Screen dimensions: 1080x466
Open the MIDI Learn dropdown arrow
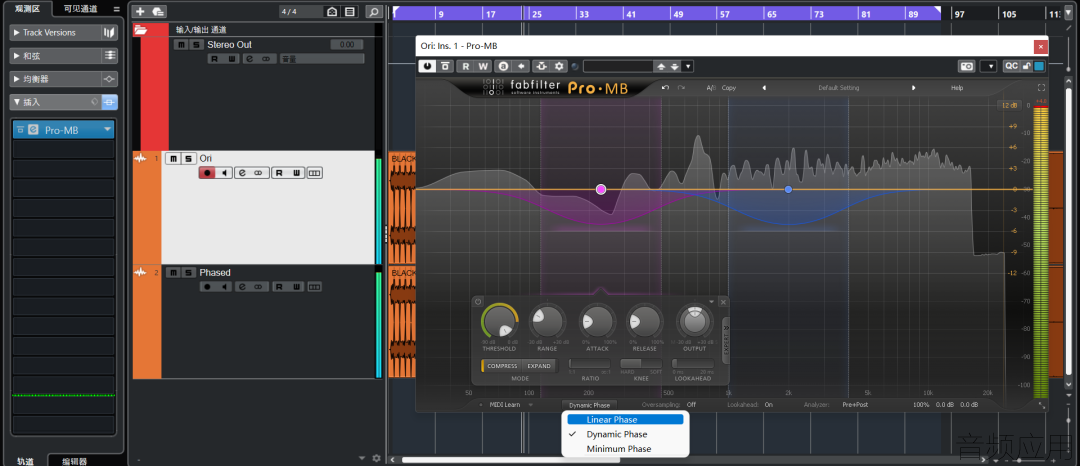tap(531, 405)
